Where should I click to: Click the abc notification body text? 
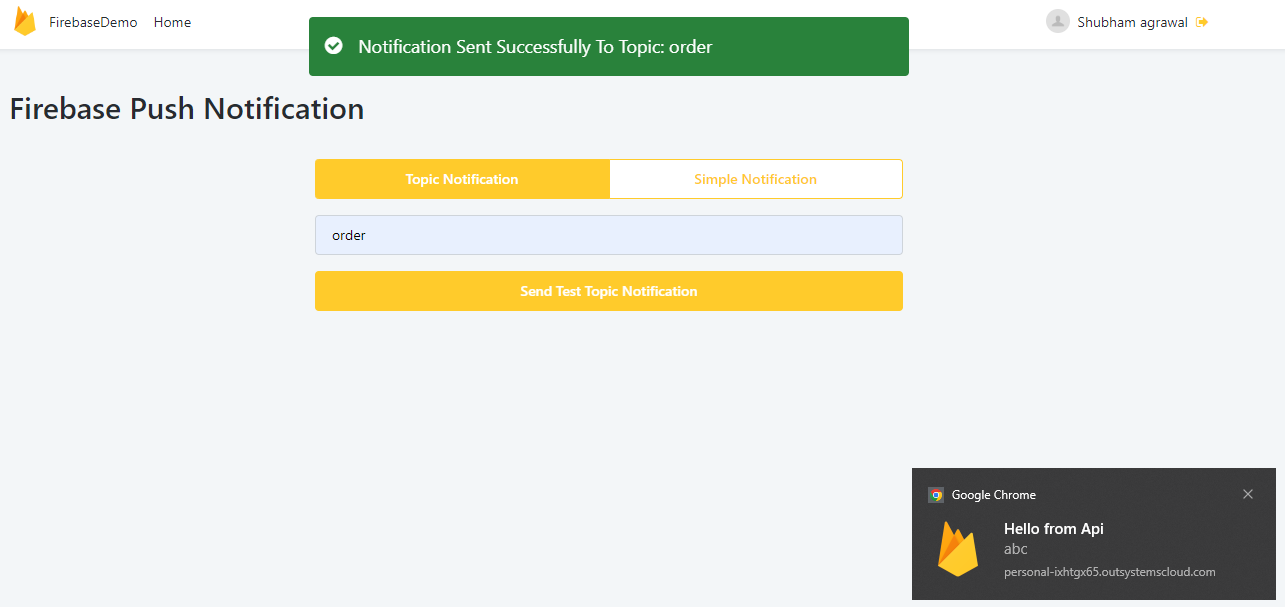click(x=1015, y=549)
